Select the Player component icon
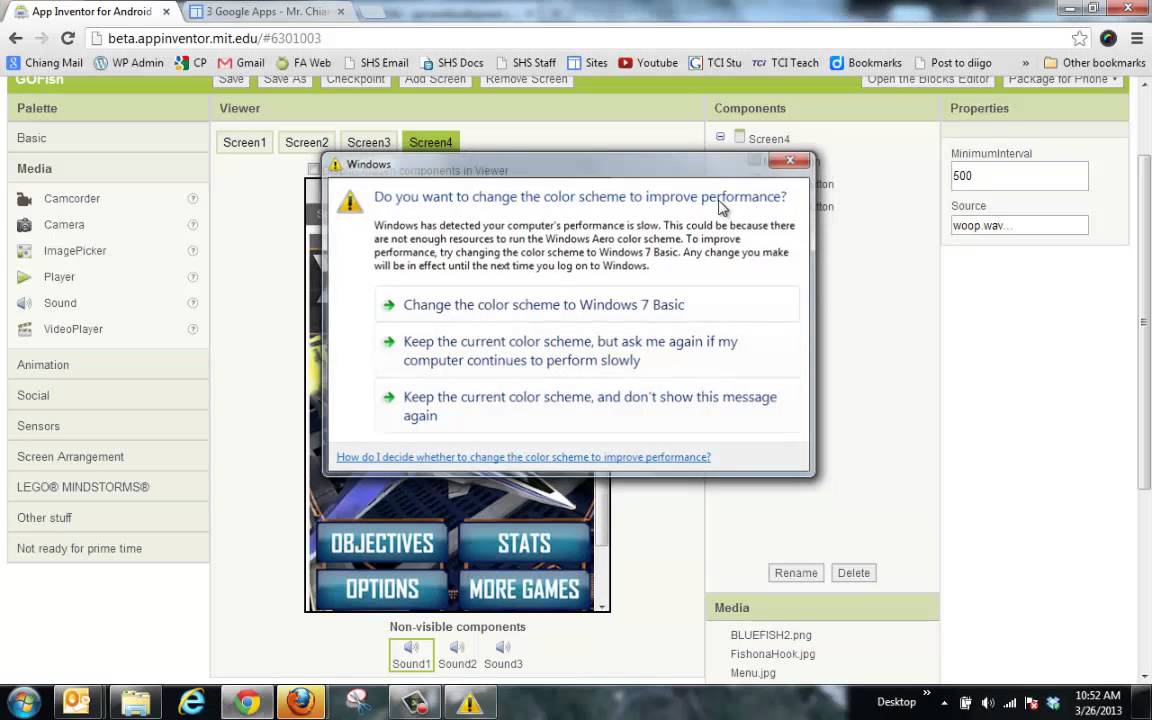Image resolution: width=1152 pixels, height=720 pixels. click(24, 277)
